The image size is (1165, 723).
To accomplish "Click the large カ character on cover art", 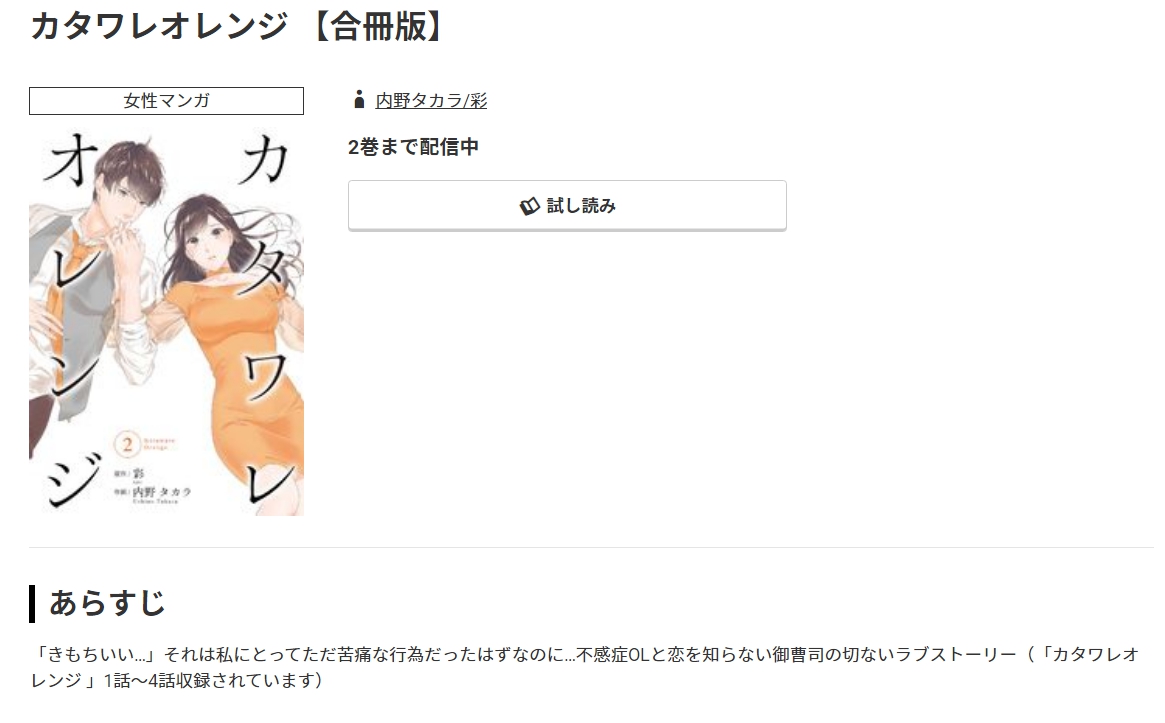I will [263, 163].
